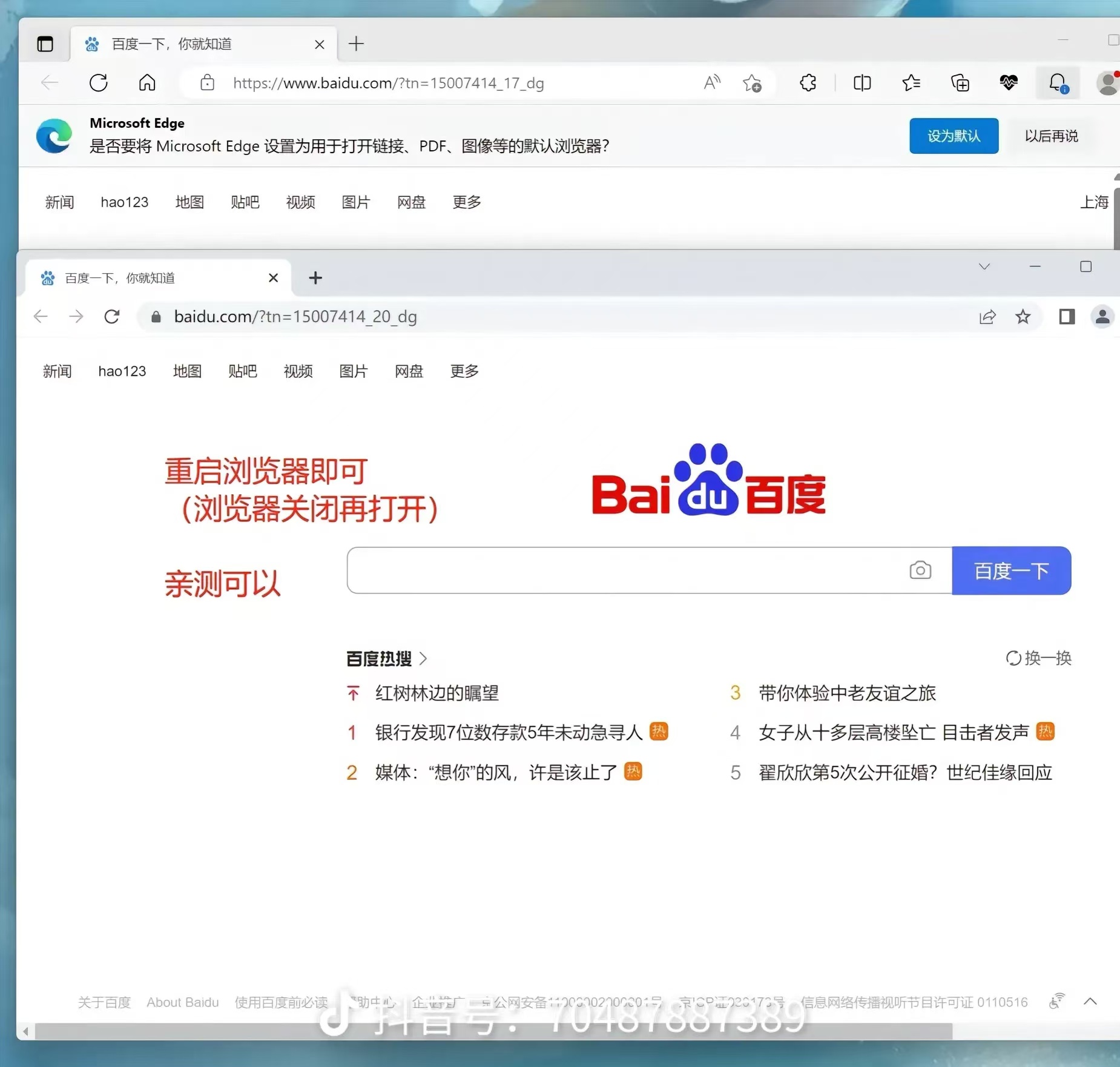Toggle Edge vertical tabs button
Image resolution: width=1120 pixels, height=1067 pixels.
[45, 44]
